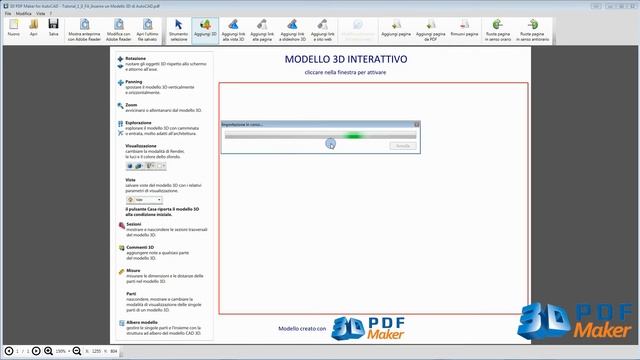Click 'Ruota pagina in senso antiorario' icon
This screenshot has width=640, height=360.
pyautogui.click(x=532, y=30)
